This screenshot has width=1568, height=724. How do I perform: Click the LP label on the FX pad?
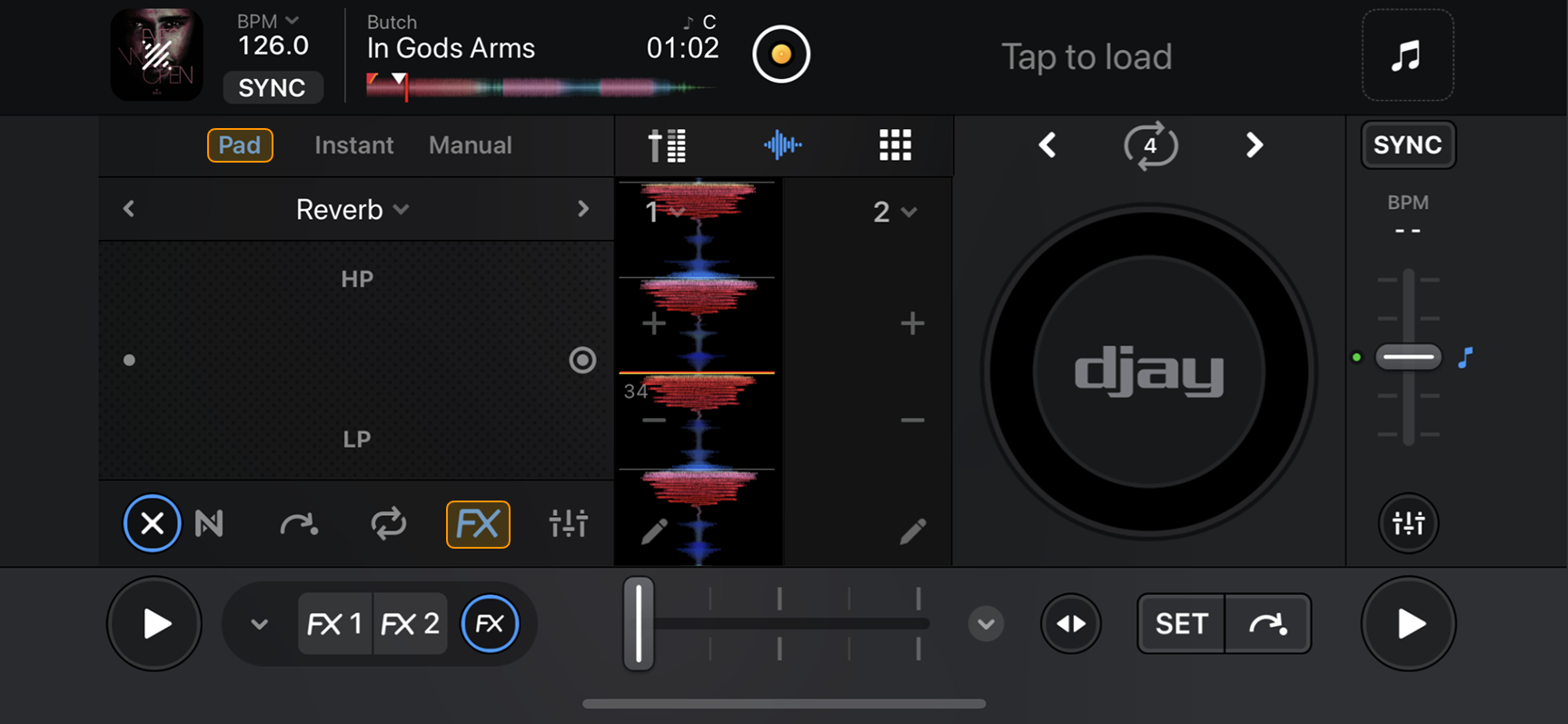point(356,440)
